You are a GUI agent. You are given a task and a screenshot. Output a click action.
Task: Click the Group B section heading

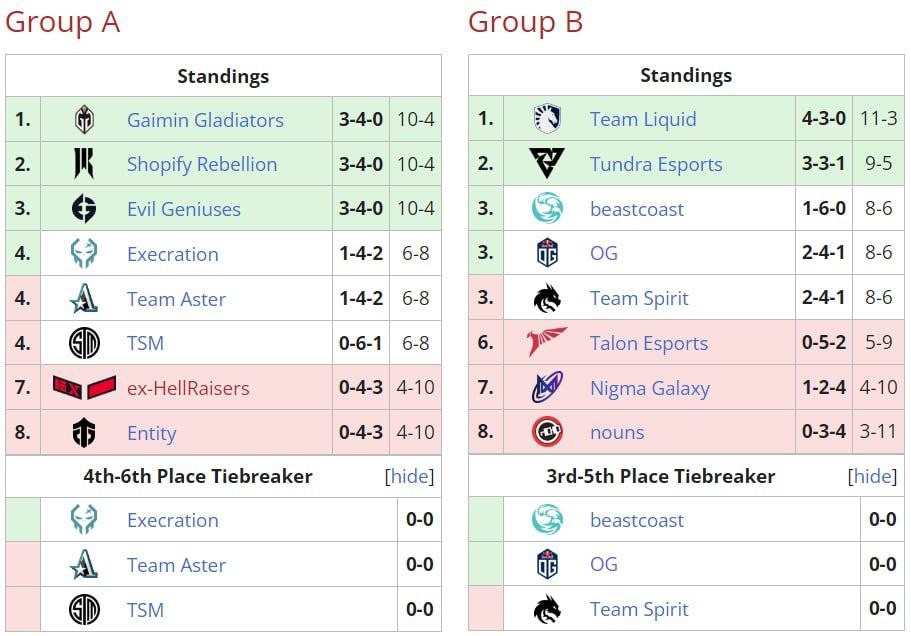525,22
